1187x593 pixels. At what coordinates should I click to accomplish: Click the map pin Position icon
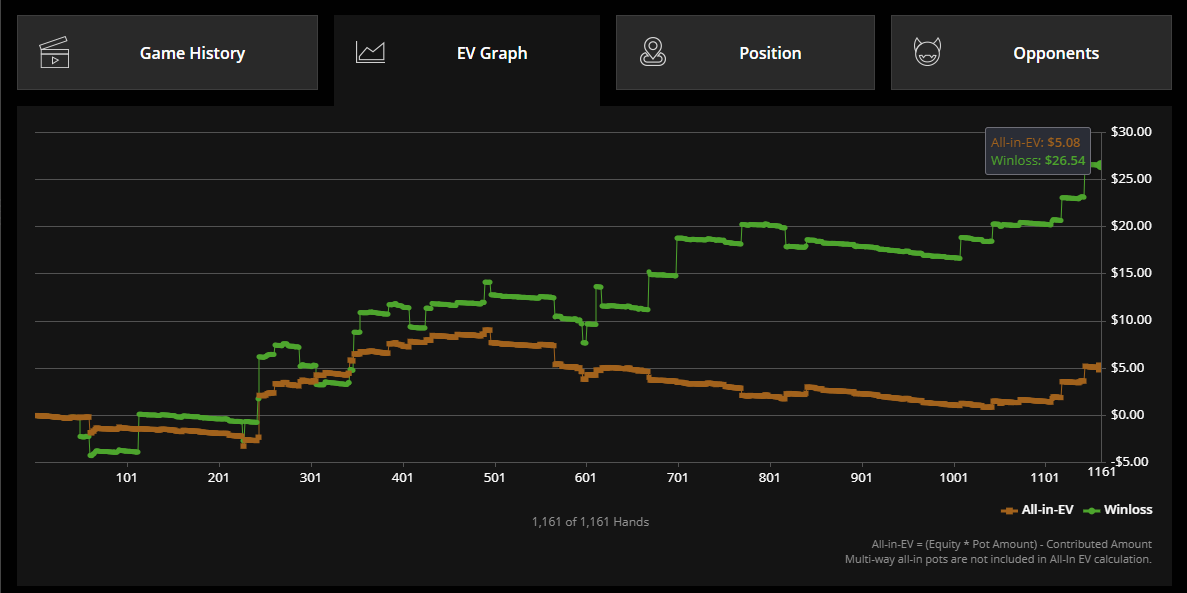653,52
